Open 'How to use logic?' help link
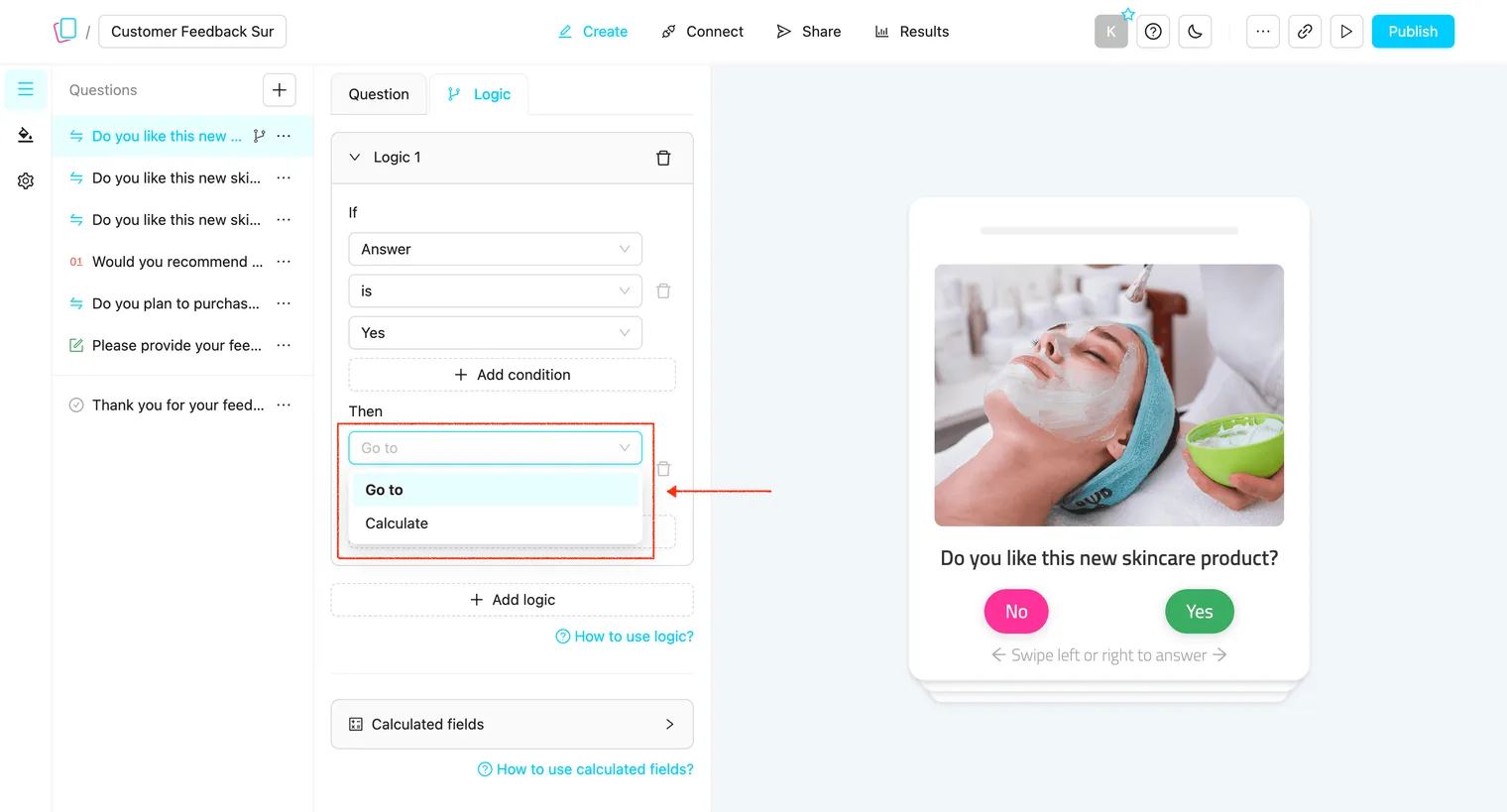Viewport: 1507px width, 812px height. [625, 637]
